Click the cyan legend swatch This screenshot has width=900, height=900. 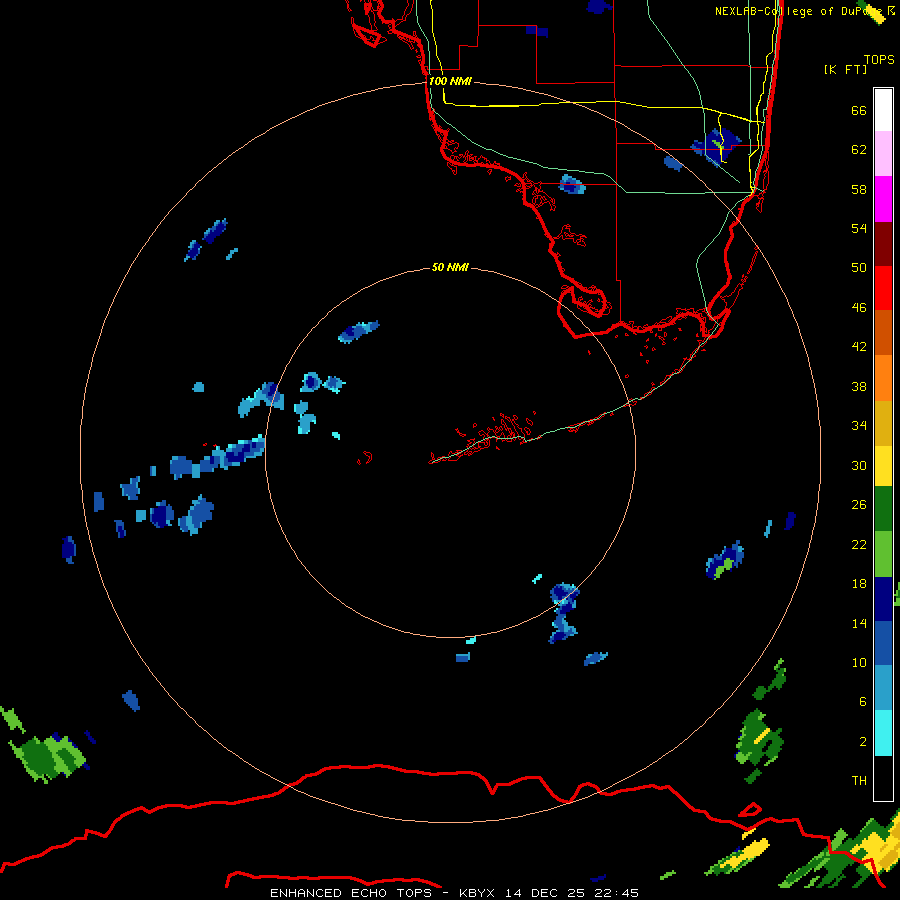pos(883,733)
